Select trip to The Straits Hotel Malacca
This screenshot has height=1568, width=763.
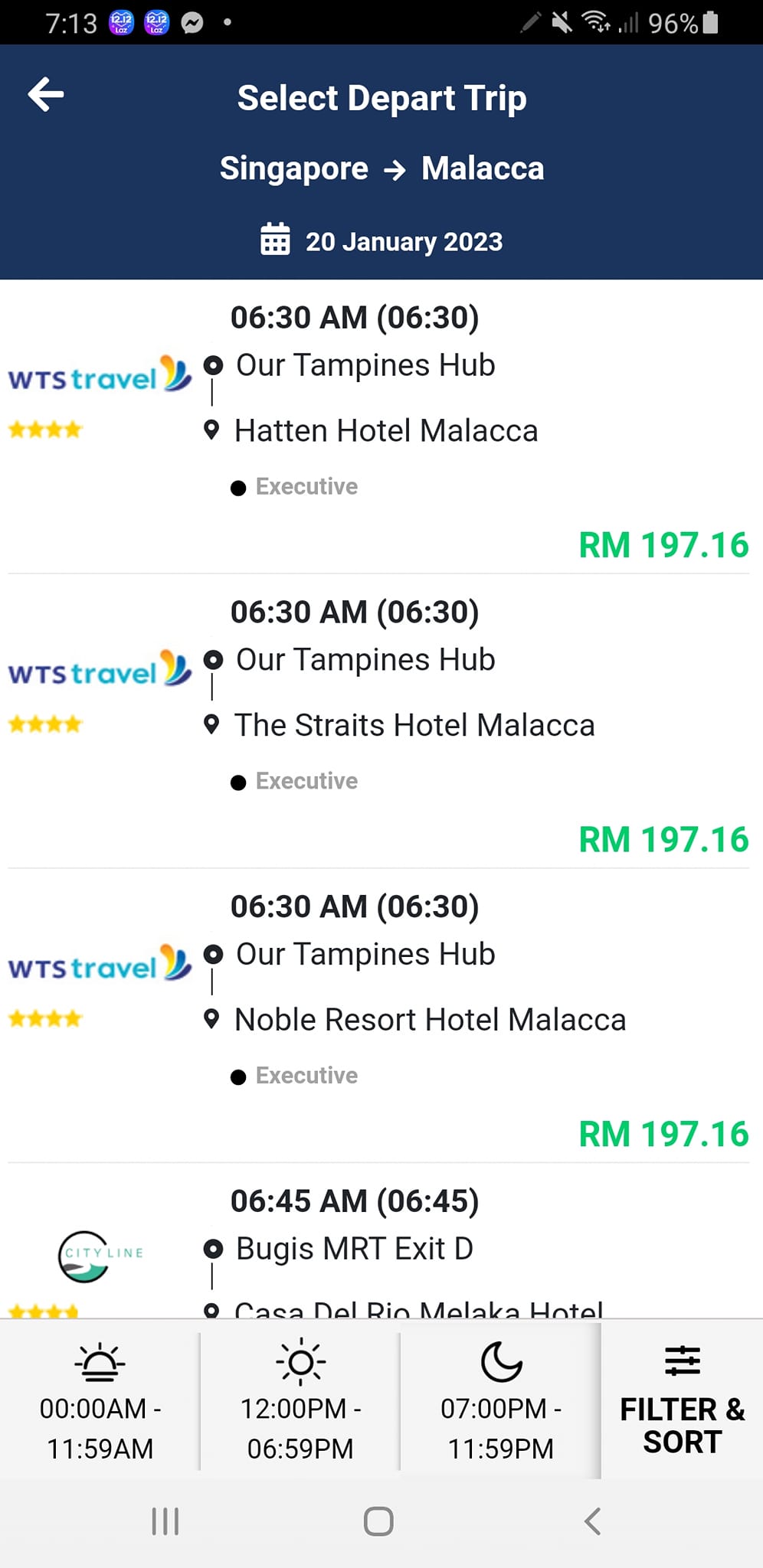click(x=414, y=725)
